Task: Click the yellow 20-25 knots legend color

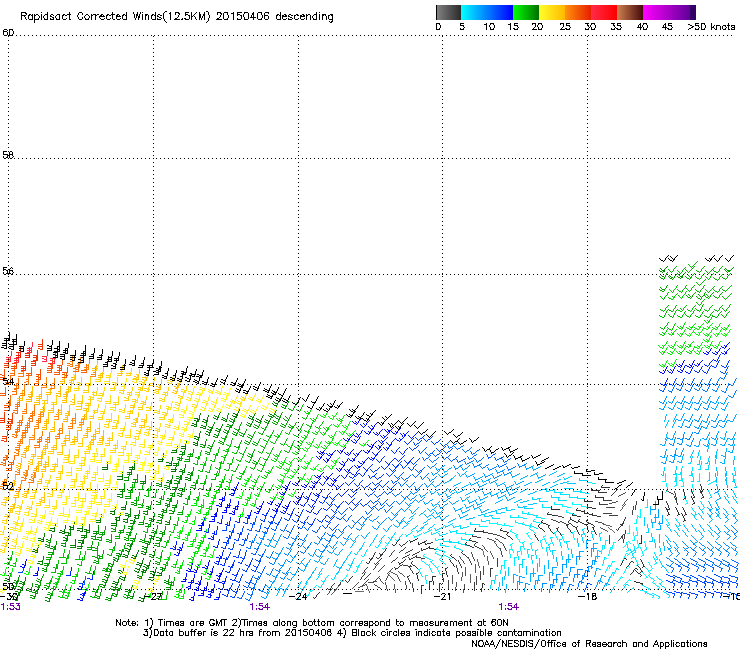Action: point(552,12)
